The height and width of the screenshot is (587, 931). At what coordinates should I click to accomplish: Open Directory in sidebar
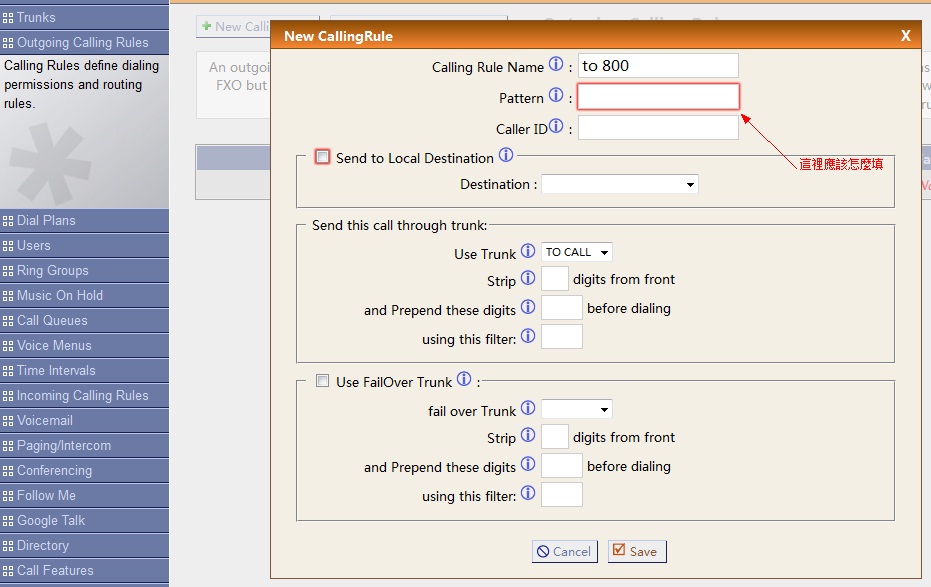84,545
